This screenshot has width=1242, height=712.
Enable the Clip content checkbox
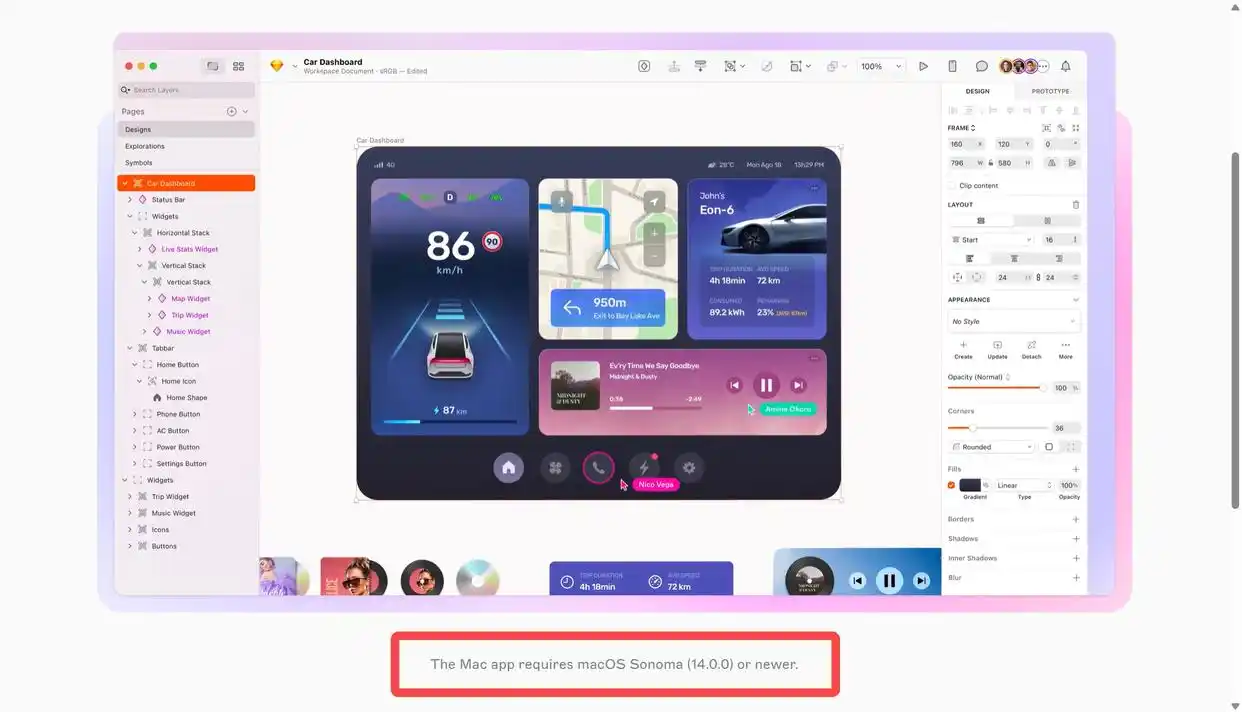click(x=952, y=186)
